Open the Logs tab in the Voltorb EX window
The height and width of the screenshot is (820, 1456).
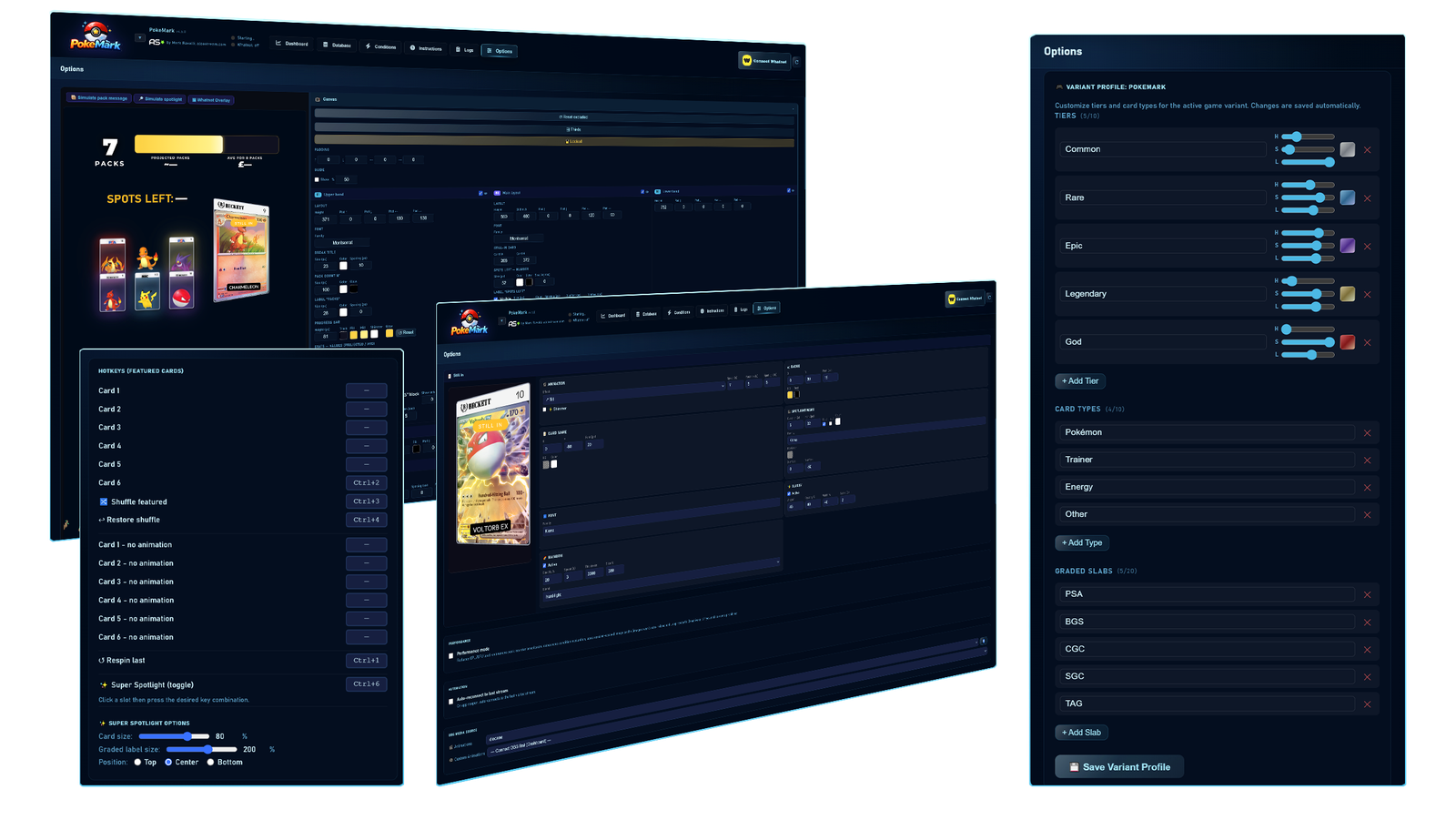pos(743,309)
